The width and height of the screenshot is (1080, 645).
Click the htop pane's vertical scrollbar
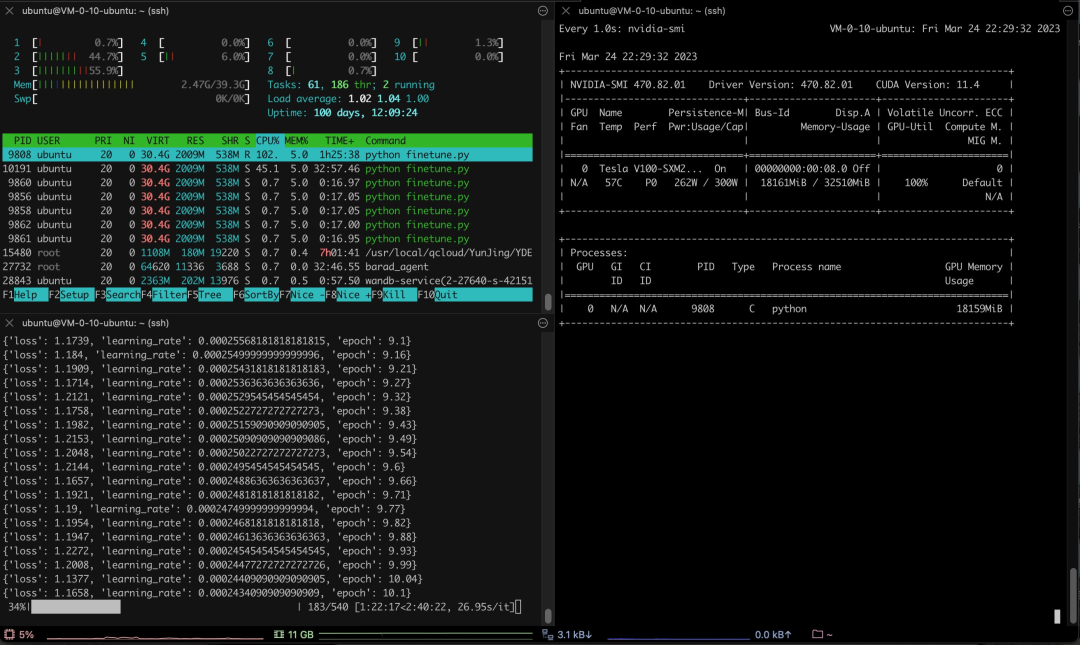(547, 301)
